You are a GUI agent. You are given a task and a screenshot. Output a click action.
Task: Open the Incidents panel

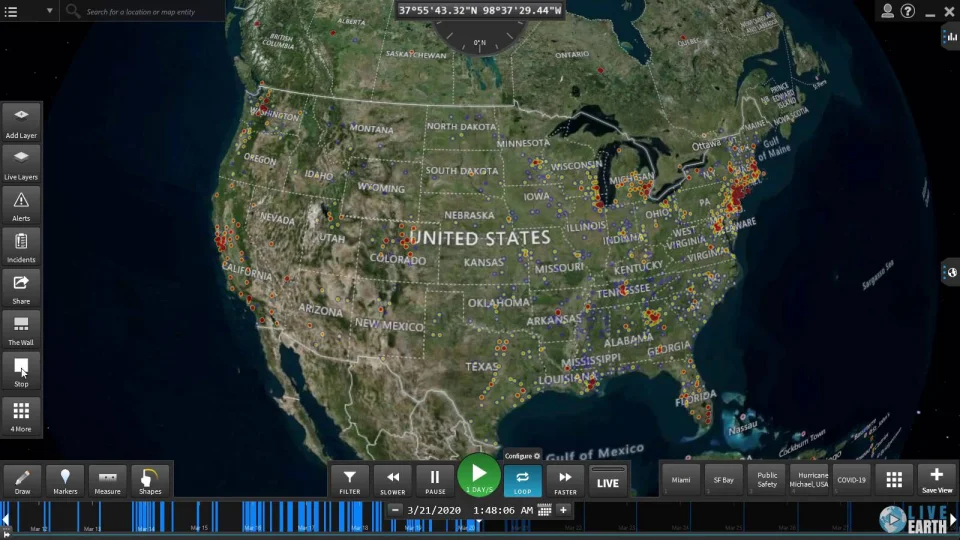click(x=21, y=245)
